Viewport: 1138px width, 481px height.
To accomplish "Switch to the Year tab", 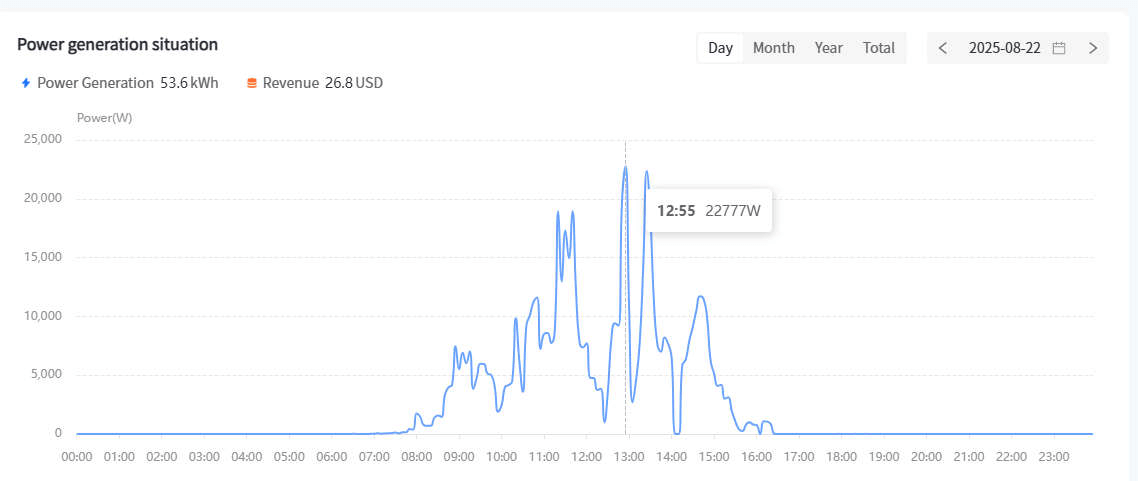I will click(x=828, y=49).
